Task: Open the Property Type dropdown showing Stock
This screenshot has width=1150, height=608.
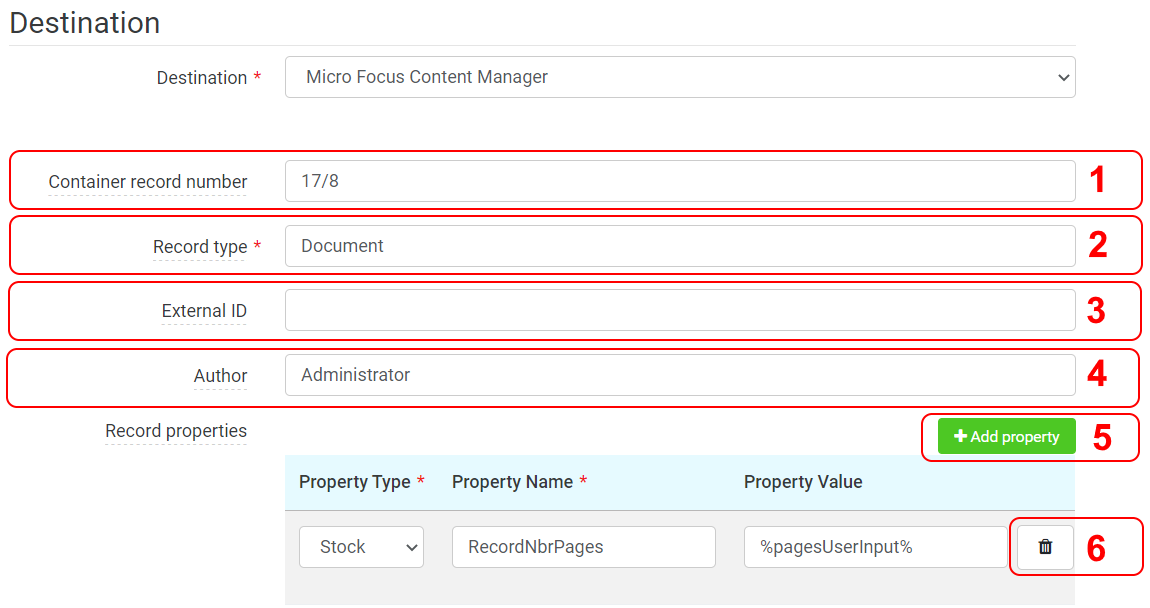Action: (361, 547)
